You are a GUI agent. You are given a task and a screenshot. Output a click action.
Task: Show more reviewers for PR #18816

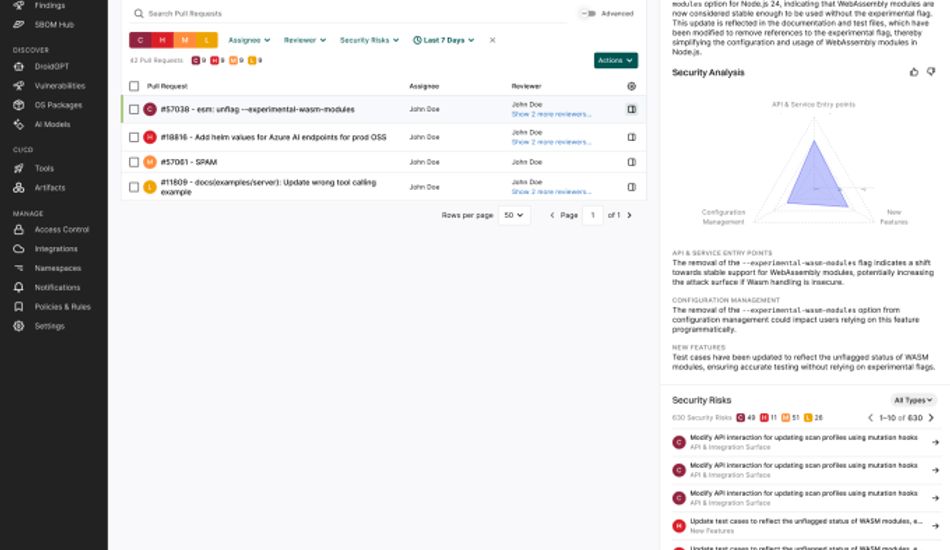coord(551,142)
